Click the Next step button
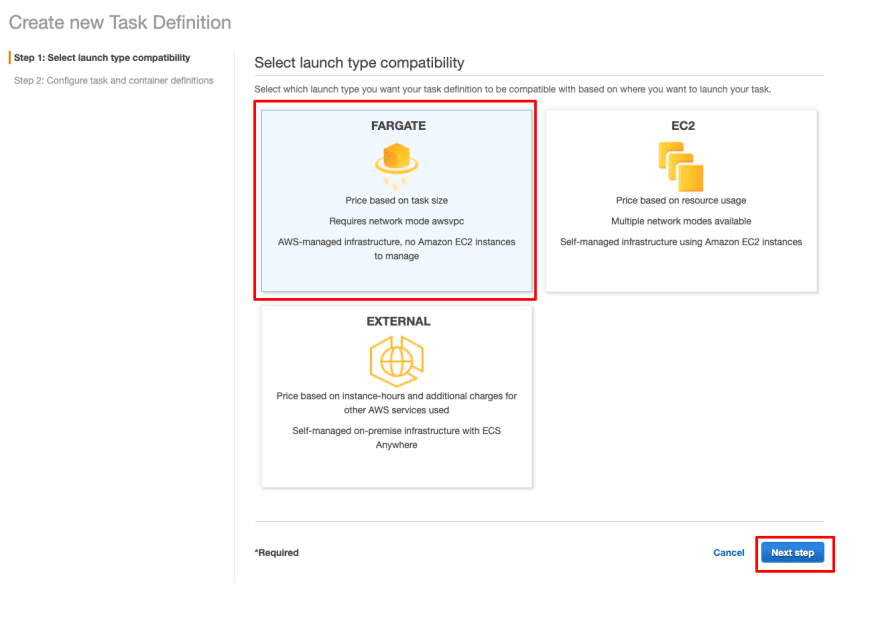Image resolution: width=880 pixels, height=635 pixels. (792, 552)
